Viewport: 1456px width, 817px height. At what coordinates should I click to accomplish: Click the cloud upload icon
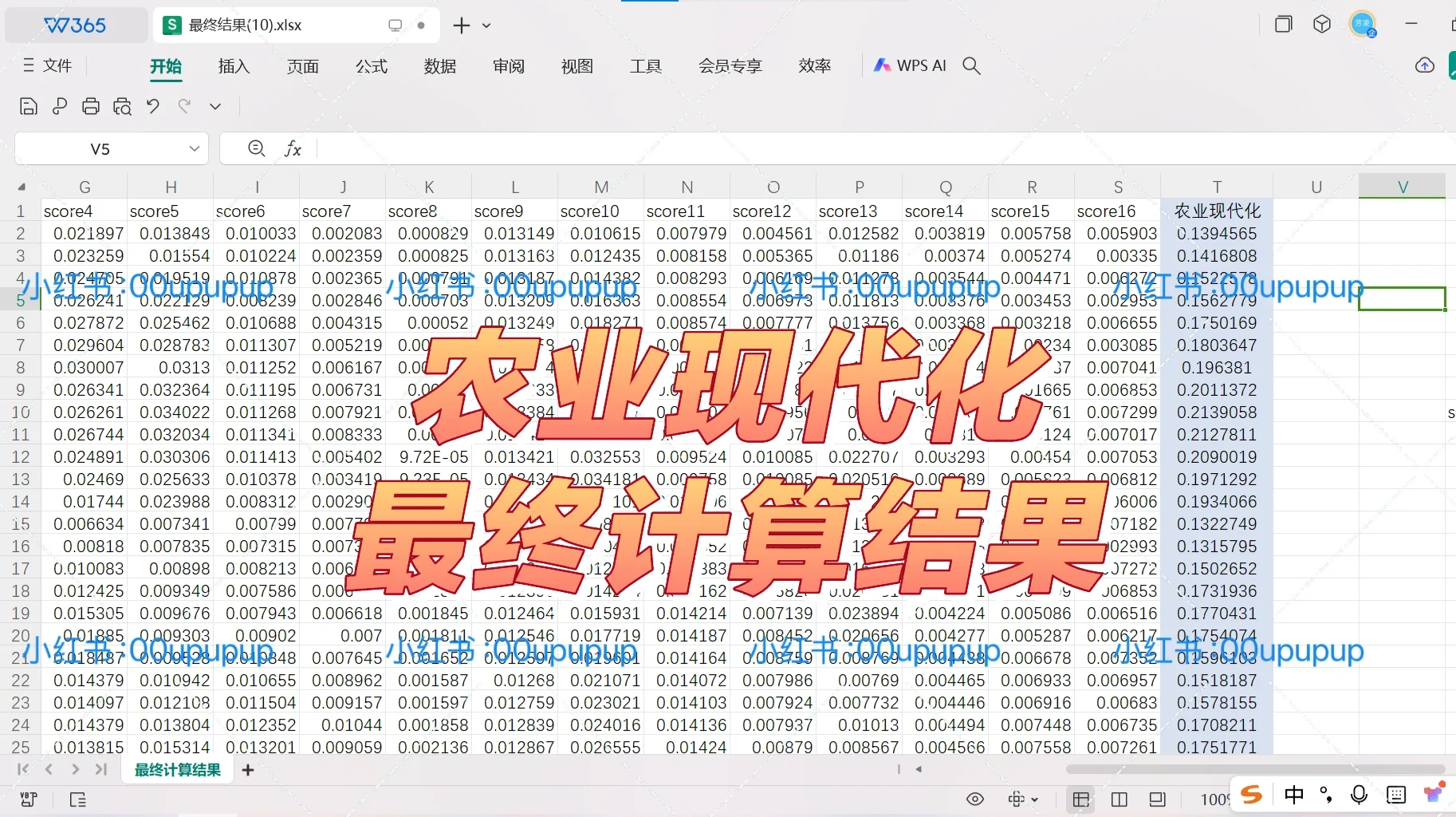click(1425, 65)
